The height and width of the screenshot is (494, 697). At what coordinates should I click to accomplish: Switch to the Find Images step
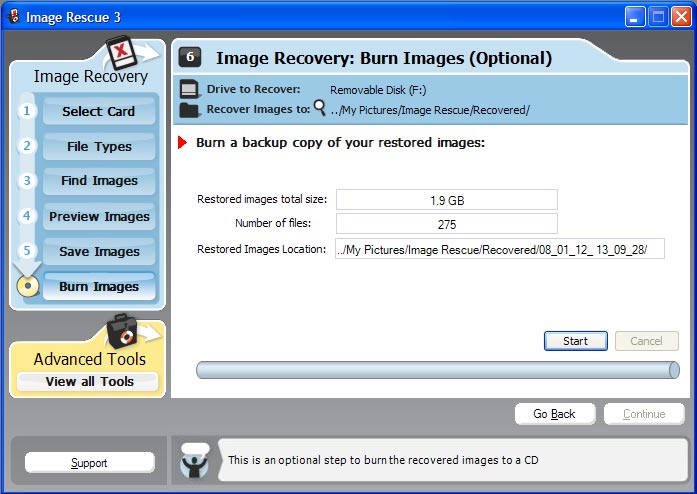coord(98,181)
